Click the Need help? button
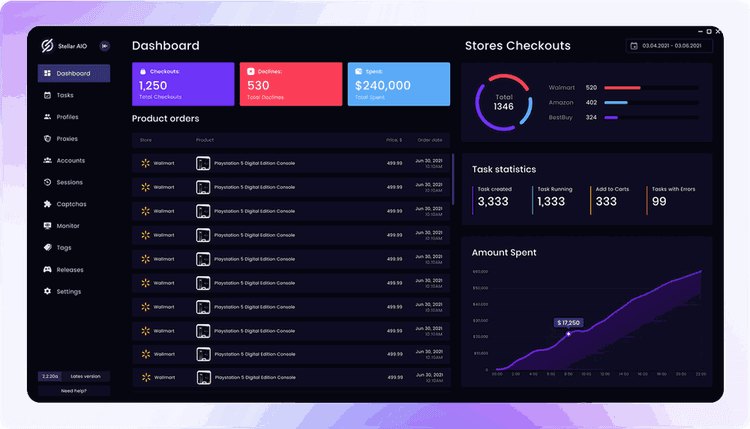 click(x=74, y=391)
